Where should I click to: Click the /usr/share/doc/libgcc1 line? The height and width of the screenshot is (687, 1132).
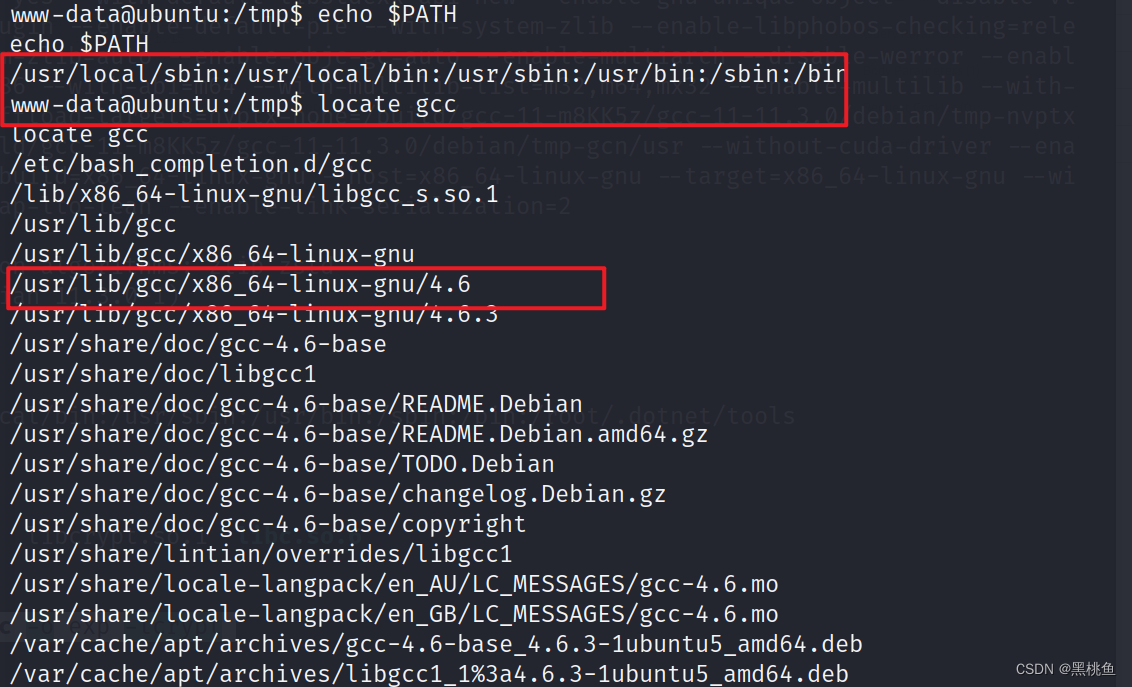tap(163, 374)
